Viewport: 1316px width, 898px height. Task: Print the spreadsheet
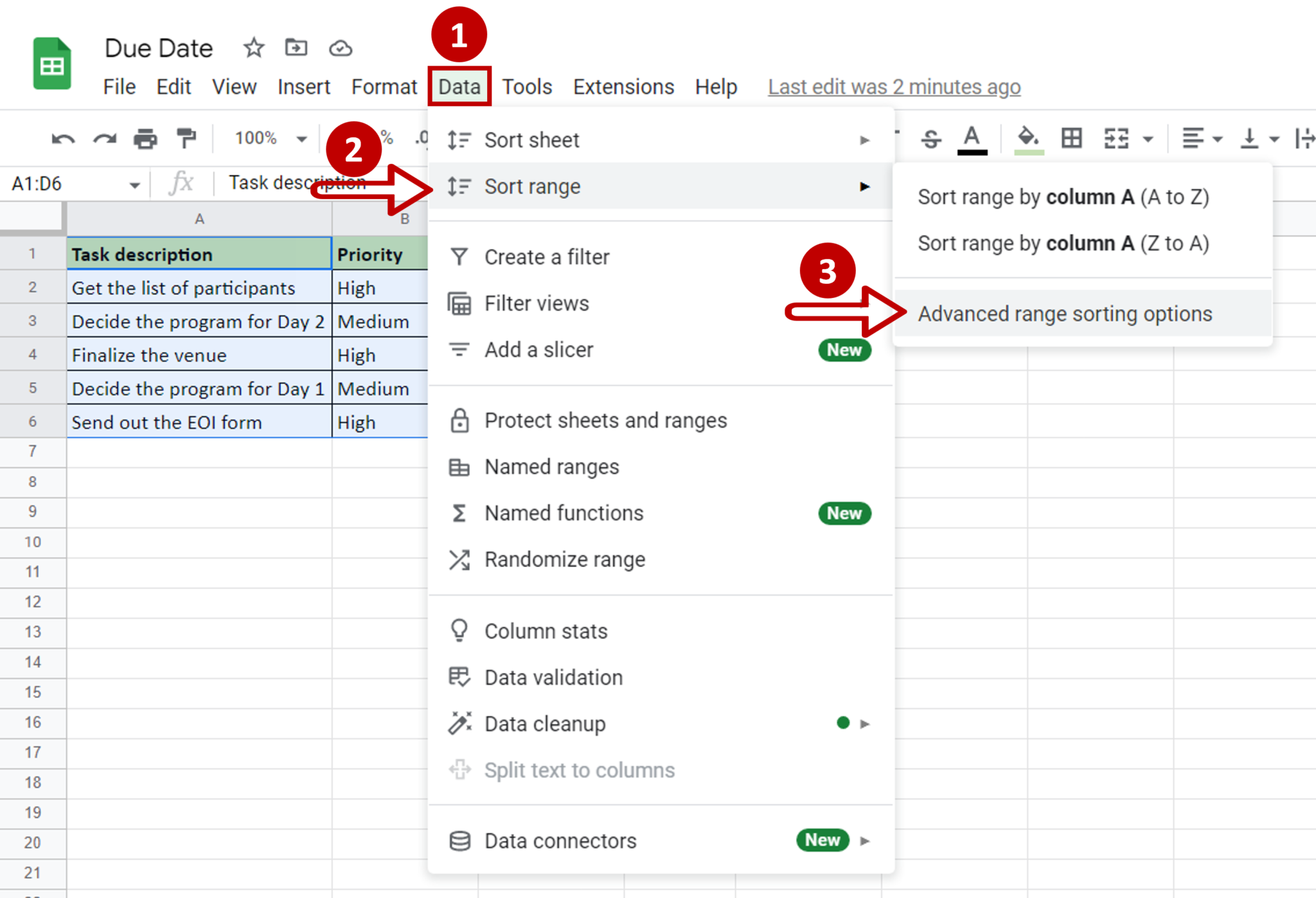[145, 138]
